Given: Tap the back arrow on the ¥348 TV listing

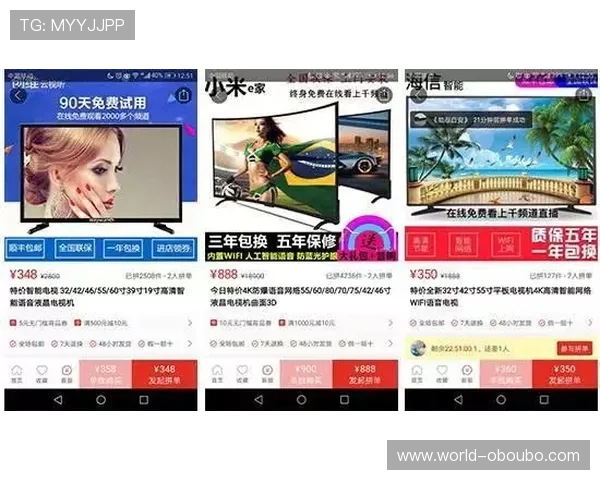Looking at the screenshot, I should [x=18, y=96].
